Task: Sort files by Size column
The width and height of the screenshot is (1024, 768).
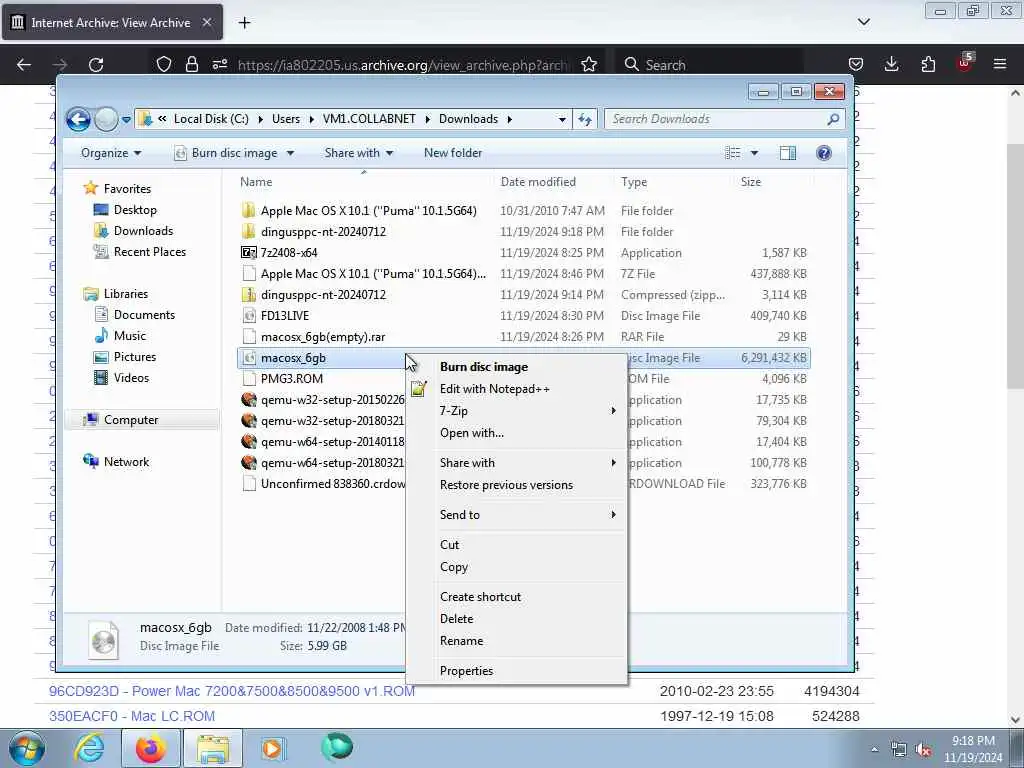Action: click(750, 182)
